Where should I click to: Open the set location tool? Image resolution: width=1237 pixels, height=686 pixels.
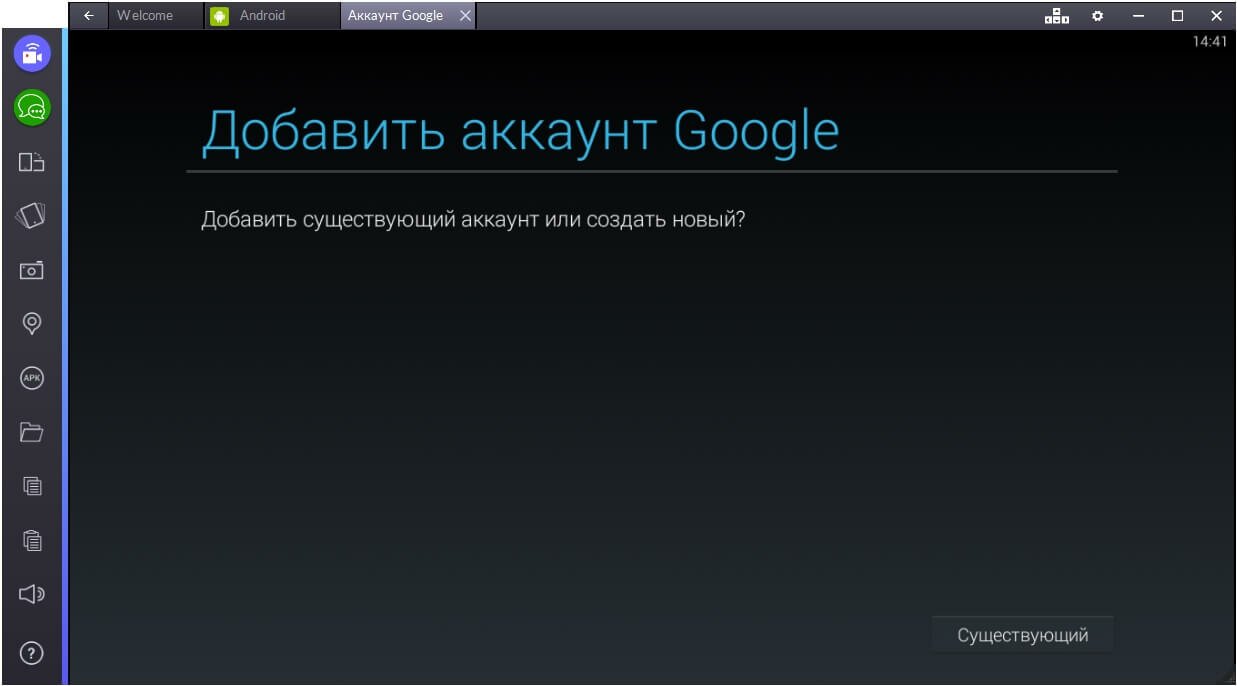(31, 323)
